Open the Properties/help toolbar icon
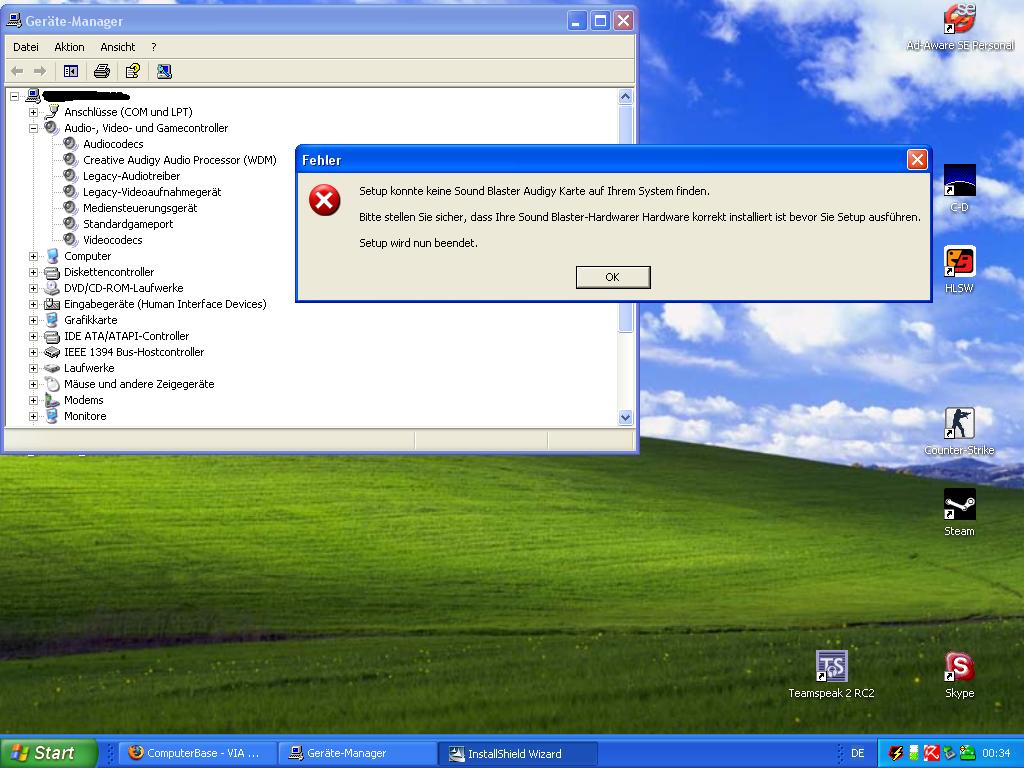 click(133, 71)
